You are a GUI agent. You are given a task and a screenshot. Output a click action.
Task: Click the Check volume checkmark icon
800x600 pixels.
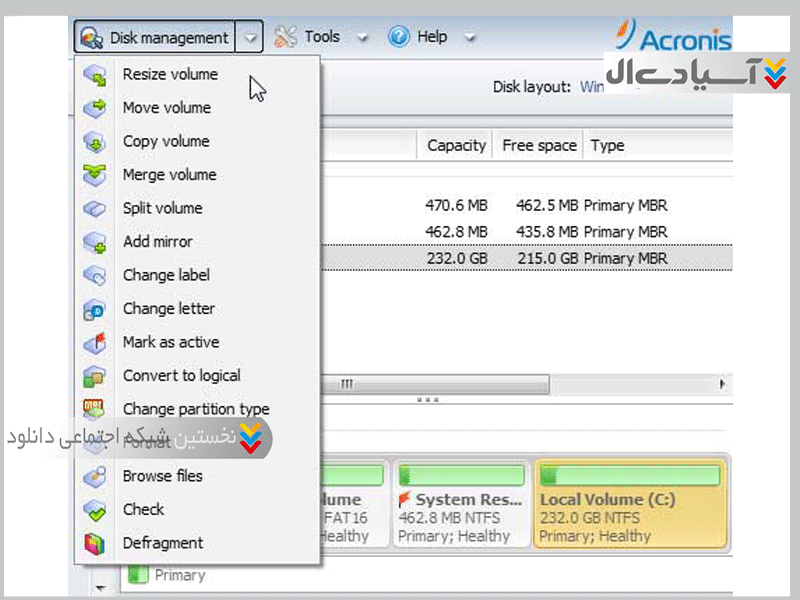click(94, 510)
